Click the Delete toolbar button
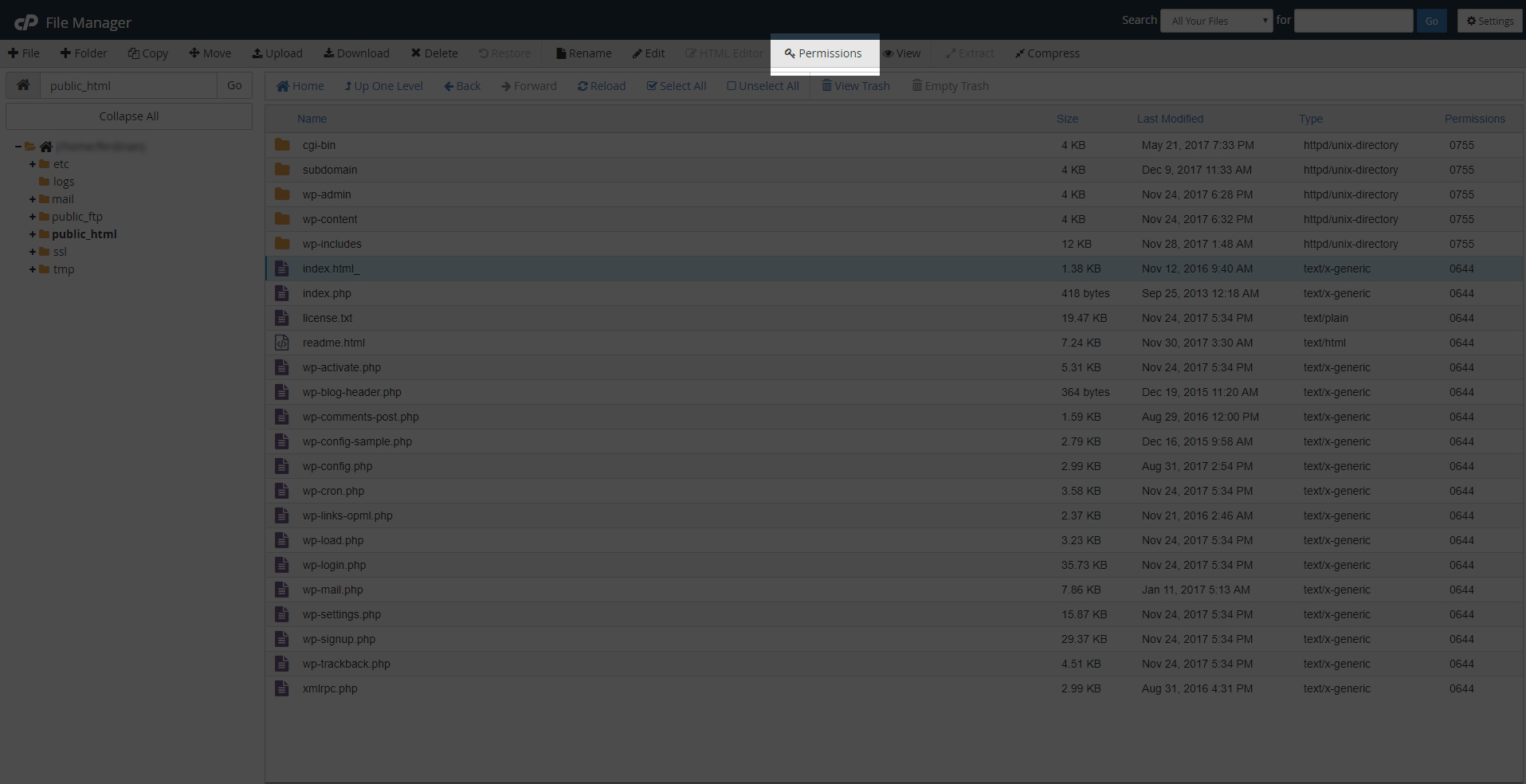This screenshot has height=784, width=1526. coord(434,53)
